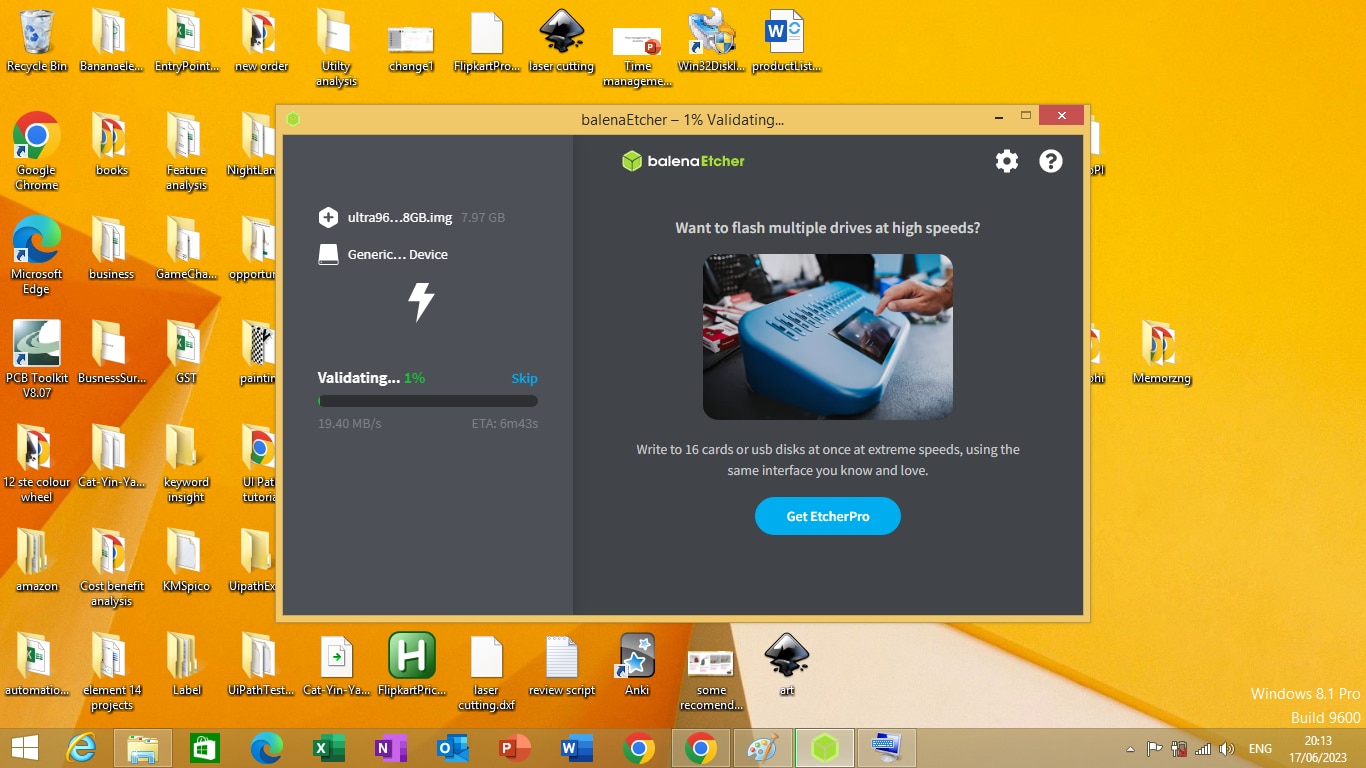
Task: Switch to balenaEtcher taskbar button
Action: (825, 748)
